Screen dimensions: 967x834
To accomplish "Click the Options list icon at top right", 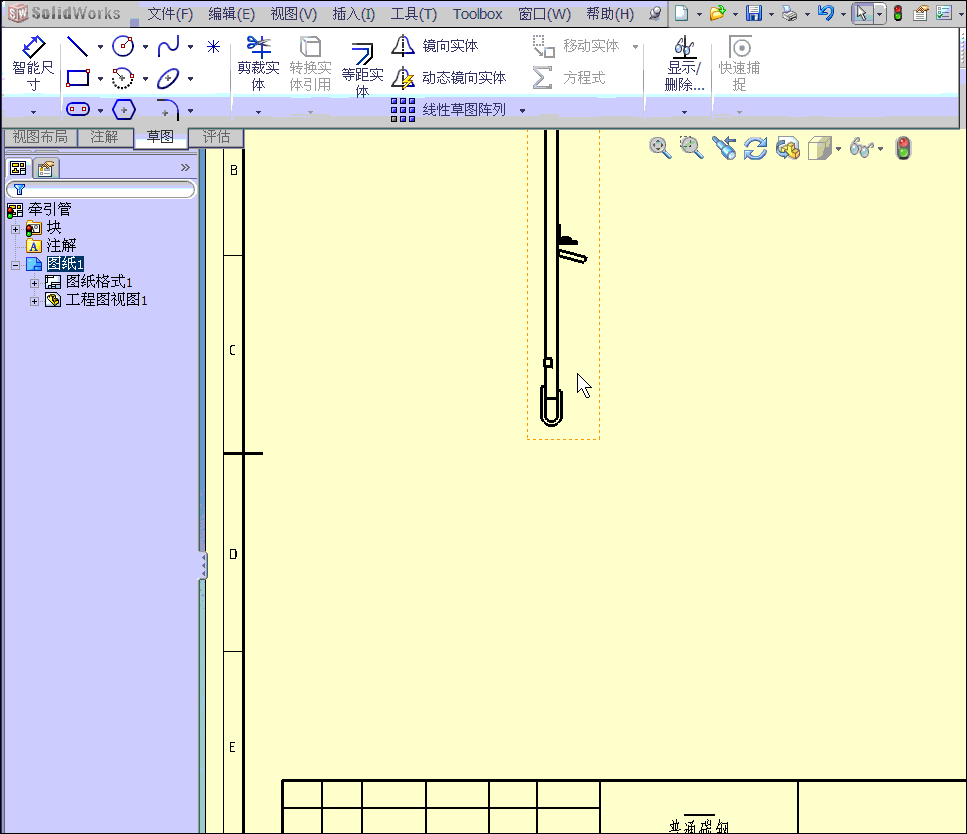I will pyautogui.click(x=944, y=13).
